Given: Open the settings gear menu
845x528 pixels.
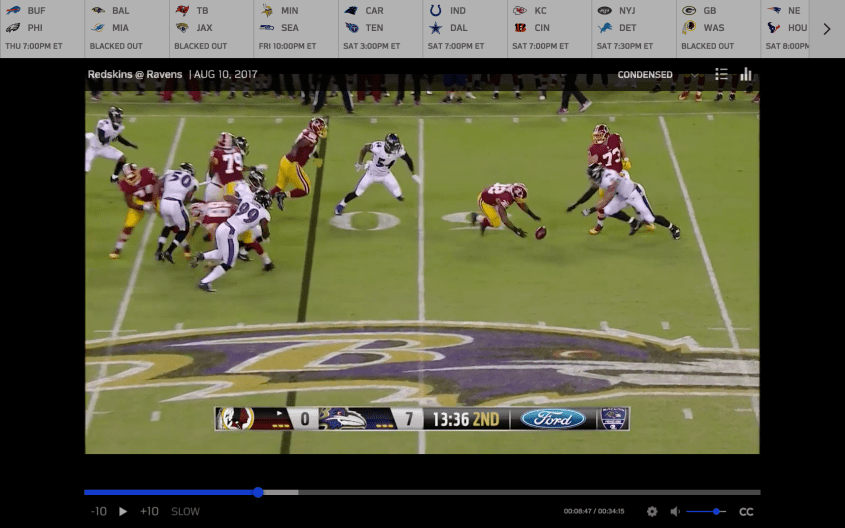Looking at the screenshot, I should click(652, 511).
